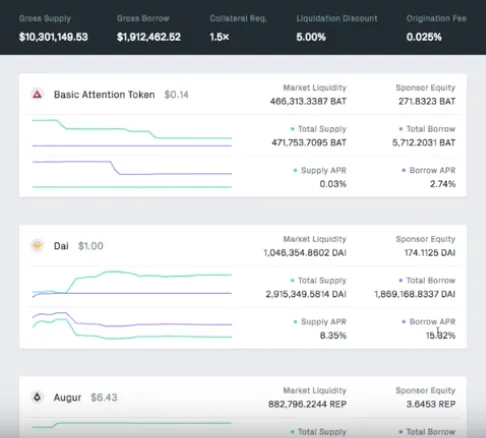The width and height of the screenshot is (486, 438).
Task: Click Dai total borrow 1,869,168.8337 DAI
Action: (415, 294)
